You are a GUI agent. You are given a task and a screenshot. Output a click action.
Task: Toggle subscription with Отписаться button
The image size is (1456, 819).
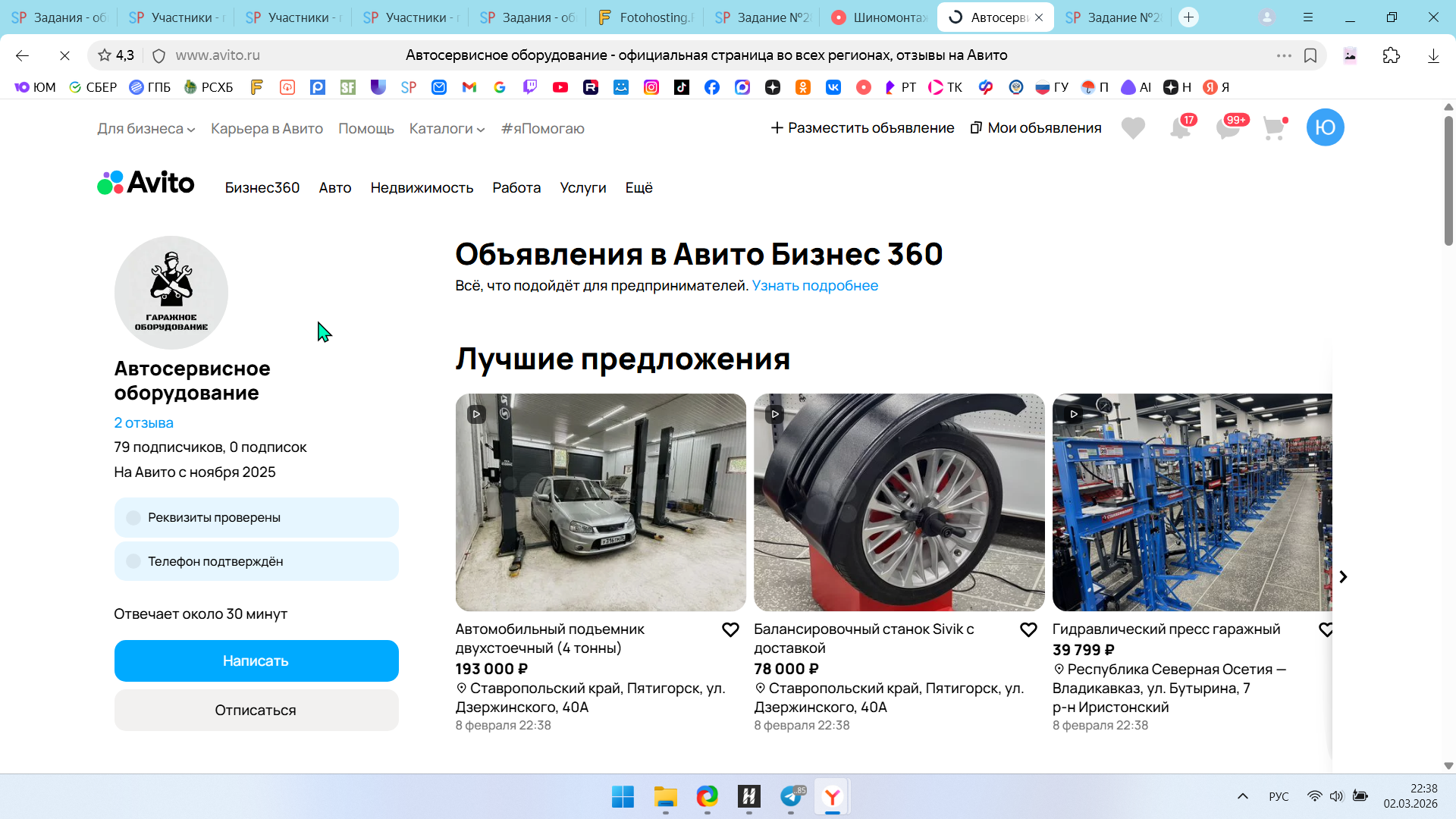[x=256, y=710]
